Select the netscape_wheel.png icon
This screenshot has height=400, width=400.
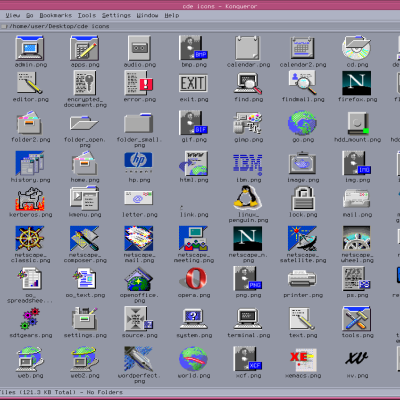[357, 238]
